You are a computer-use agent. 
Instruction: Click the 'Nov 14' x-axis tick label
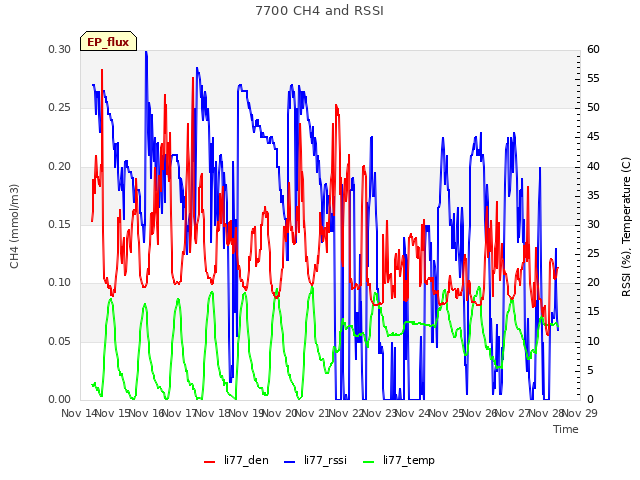(79, 413)
